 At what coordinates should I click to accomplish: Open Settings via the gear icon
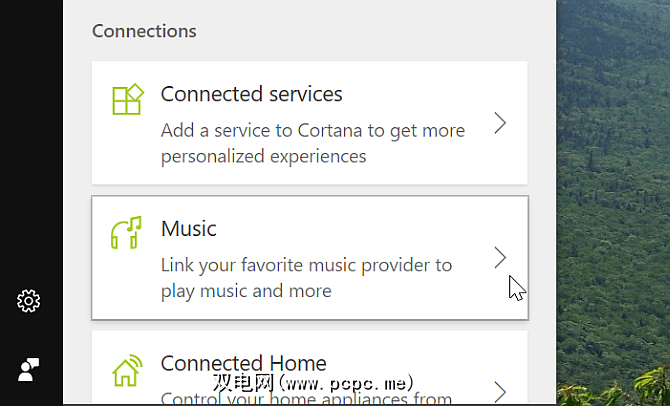[29, 300]
